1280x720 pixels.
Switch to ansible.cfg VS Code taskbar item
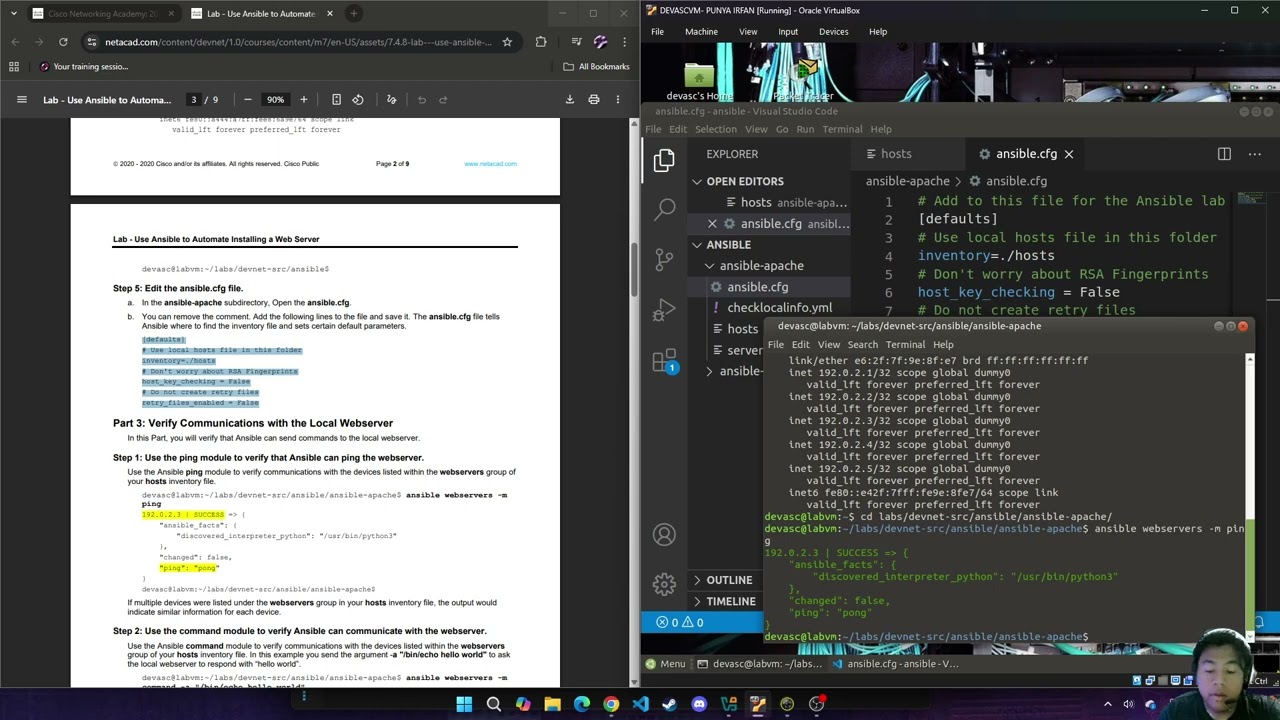pyautogui.click(x=896, y=664)
